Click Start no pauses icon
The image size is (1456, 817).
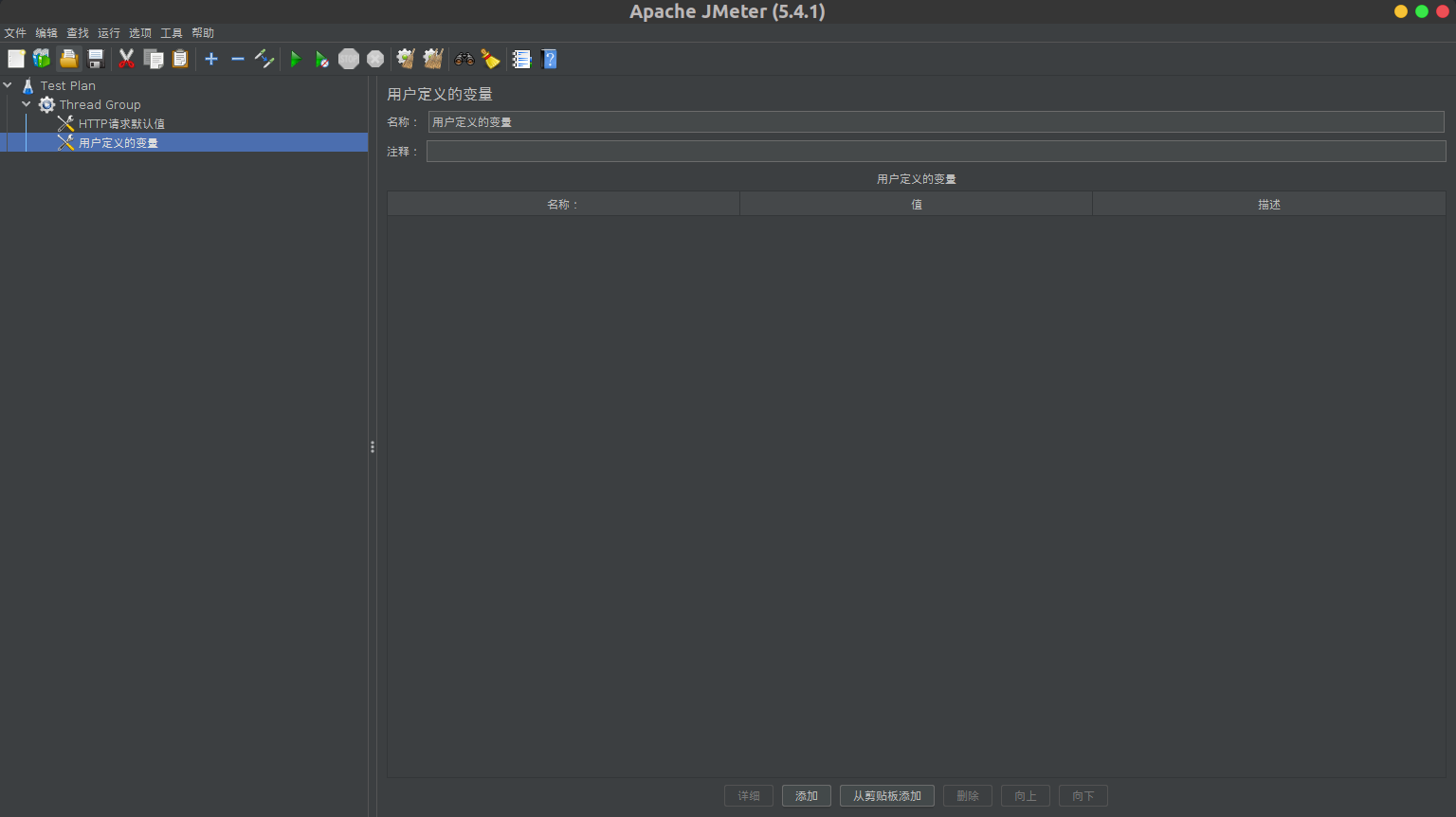pos(321,59)
